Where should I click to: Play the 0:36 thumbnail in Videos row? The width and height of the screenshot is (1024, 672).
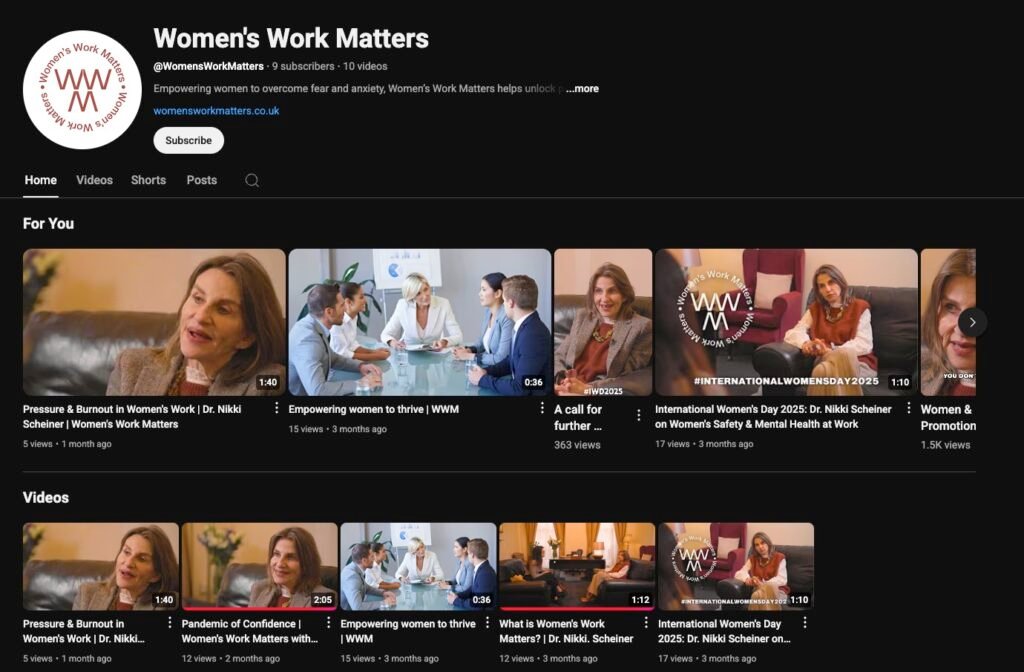(x=418, y=566)
